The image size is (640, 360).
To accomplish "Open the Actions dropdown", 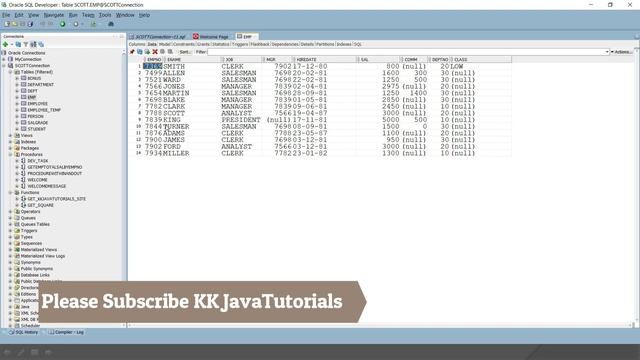I will (x=622, y=52).
